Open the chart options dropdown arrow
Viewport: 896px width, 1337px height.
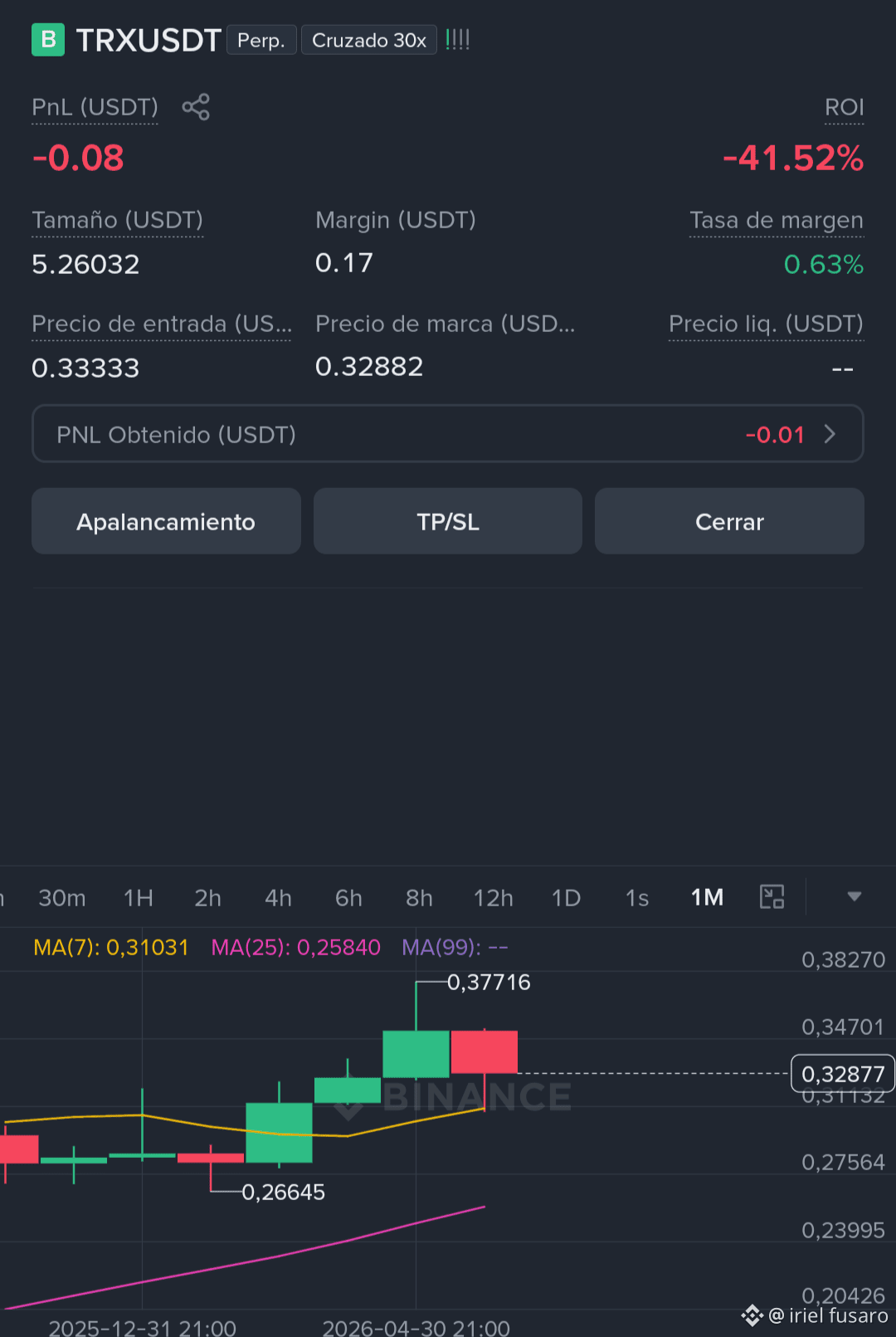[x=854, y=897]
